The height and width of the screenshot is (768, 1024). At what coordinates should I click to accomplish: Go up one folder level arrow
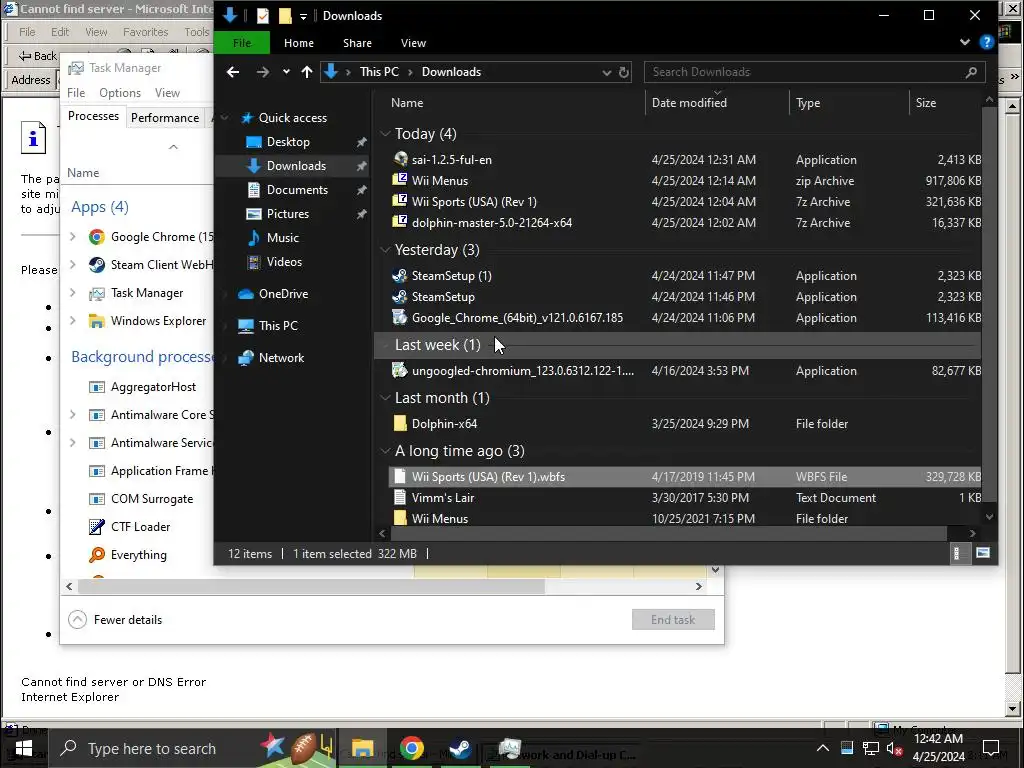(x=307, y=72)
